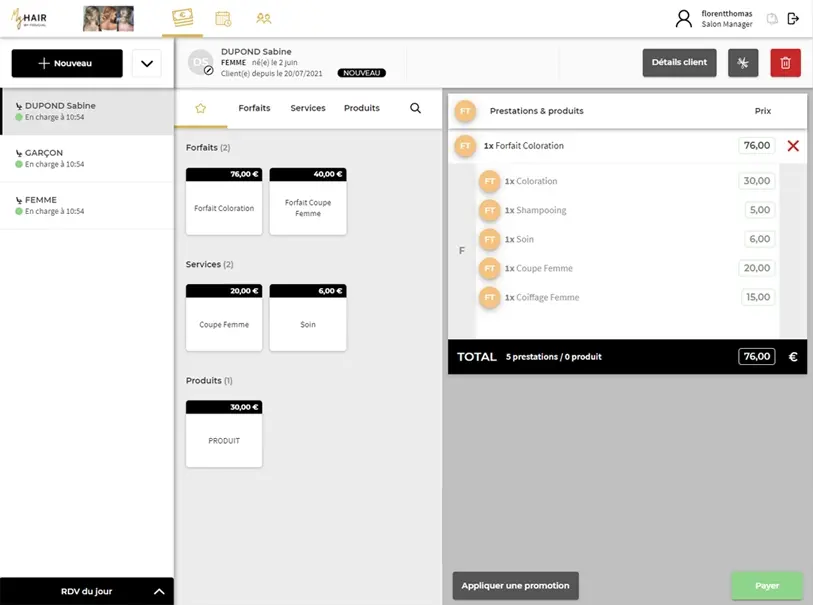Open Détails client
Viewport: 813px width, 605px height.
tap(679, 62)
